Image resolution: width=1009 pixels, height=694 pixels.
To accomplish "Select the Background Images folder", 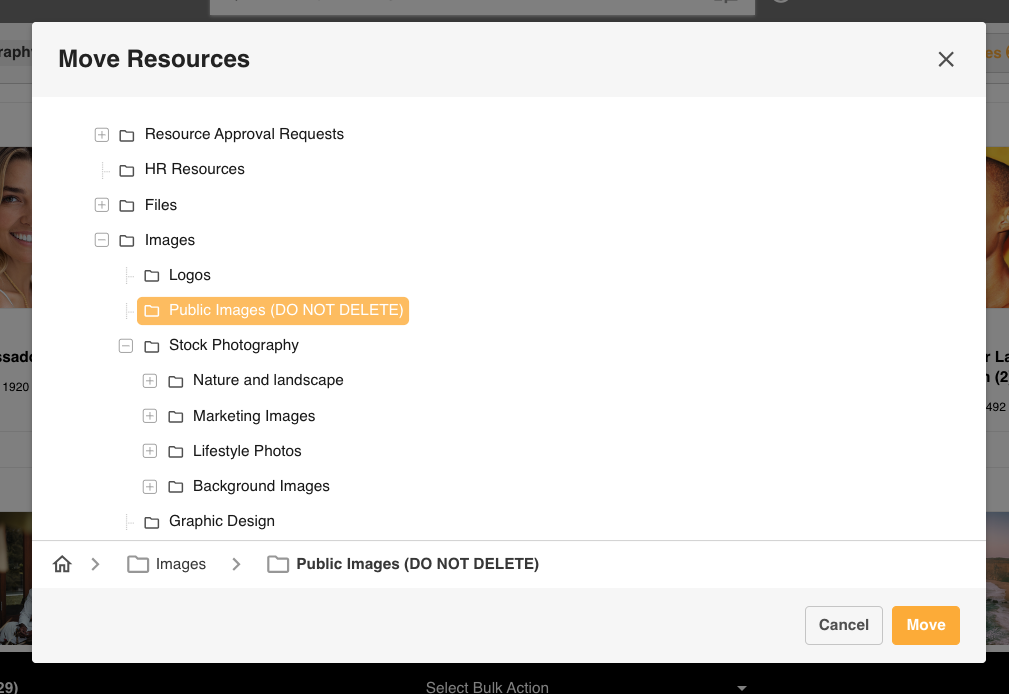I will [261, 486].
